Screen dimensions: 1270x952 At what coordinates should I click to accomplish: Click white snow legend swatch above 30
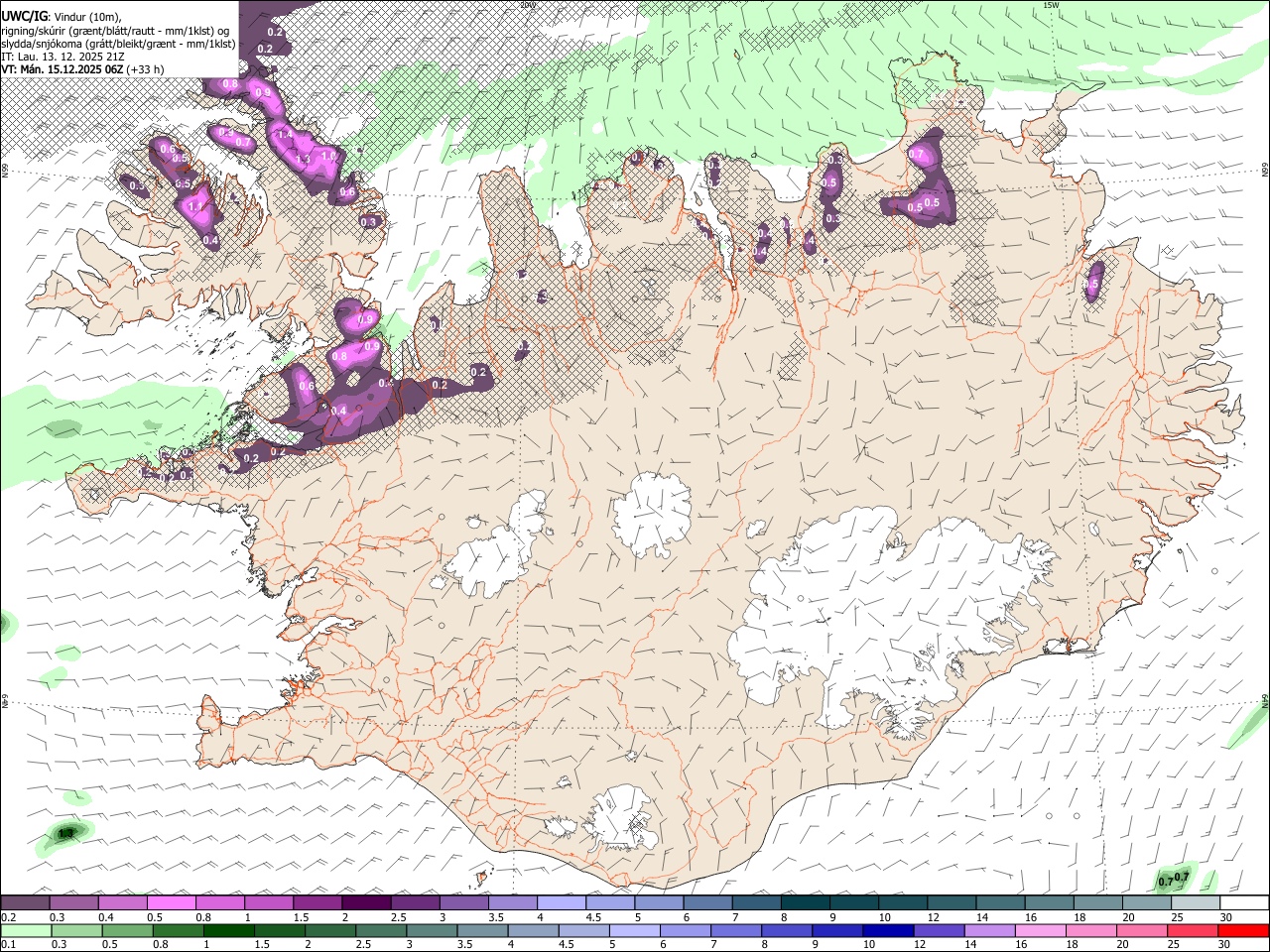(1245, 902)
